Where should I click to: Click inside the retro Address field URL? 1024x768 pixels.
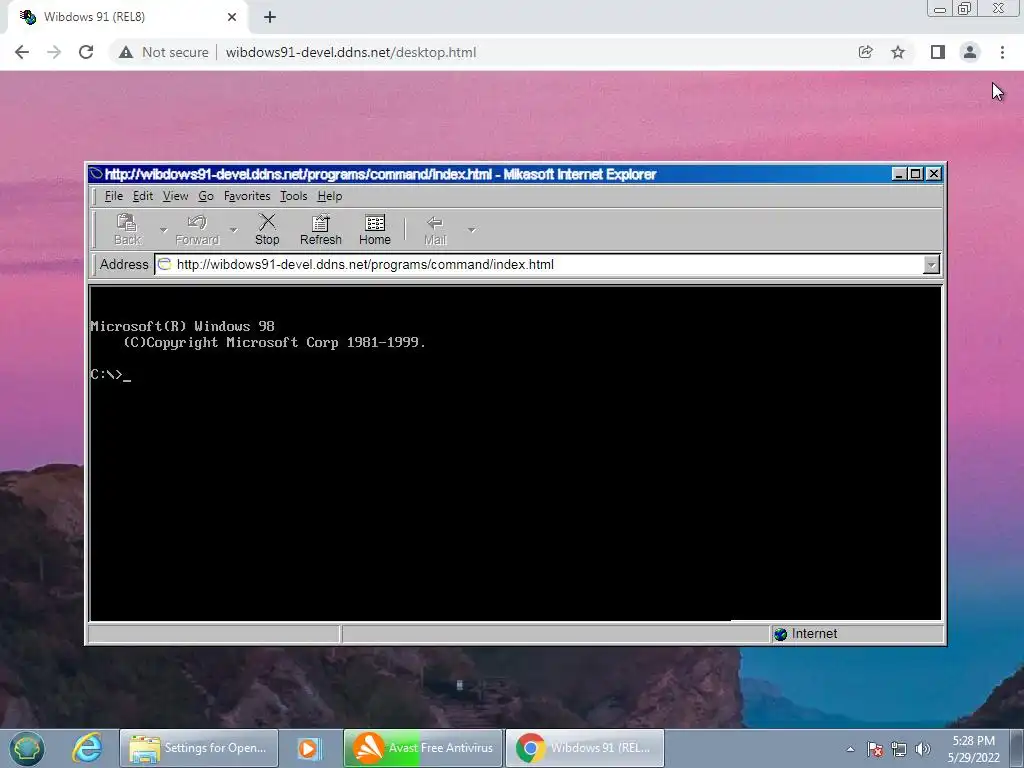coord(365,264)
